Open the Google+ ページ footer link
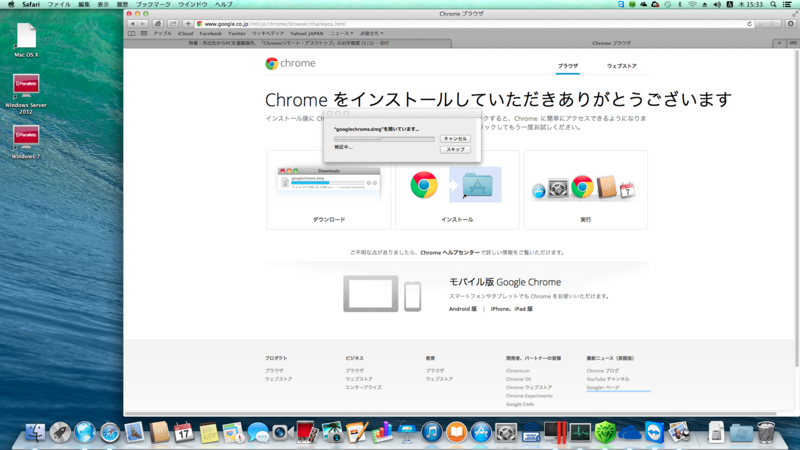 pos(603,387)
